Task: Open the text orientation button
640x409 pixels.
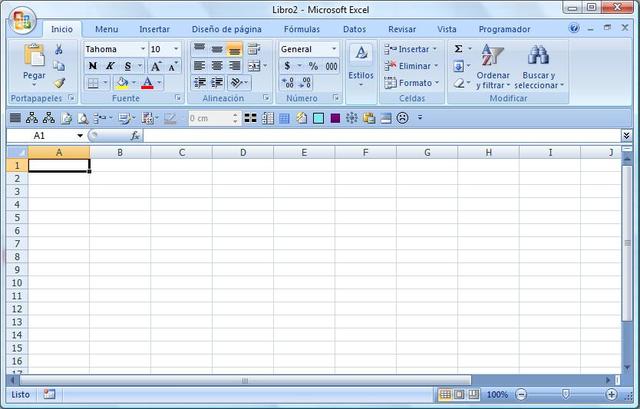Action: tap(239, 83)
